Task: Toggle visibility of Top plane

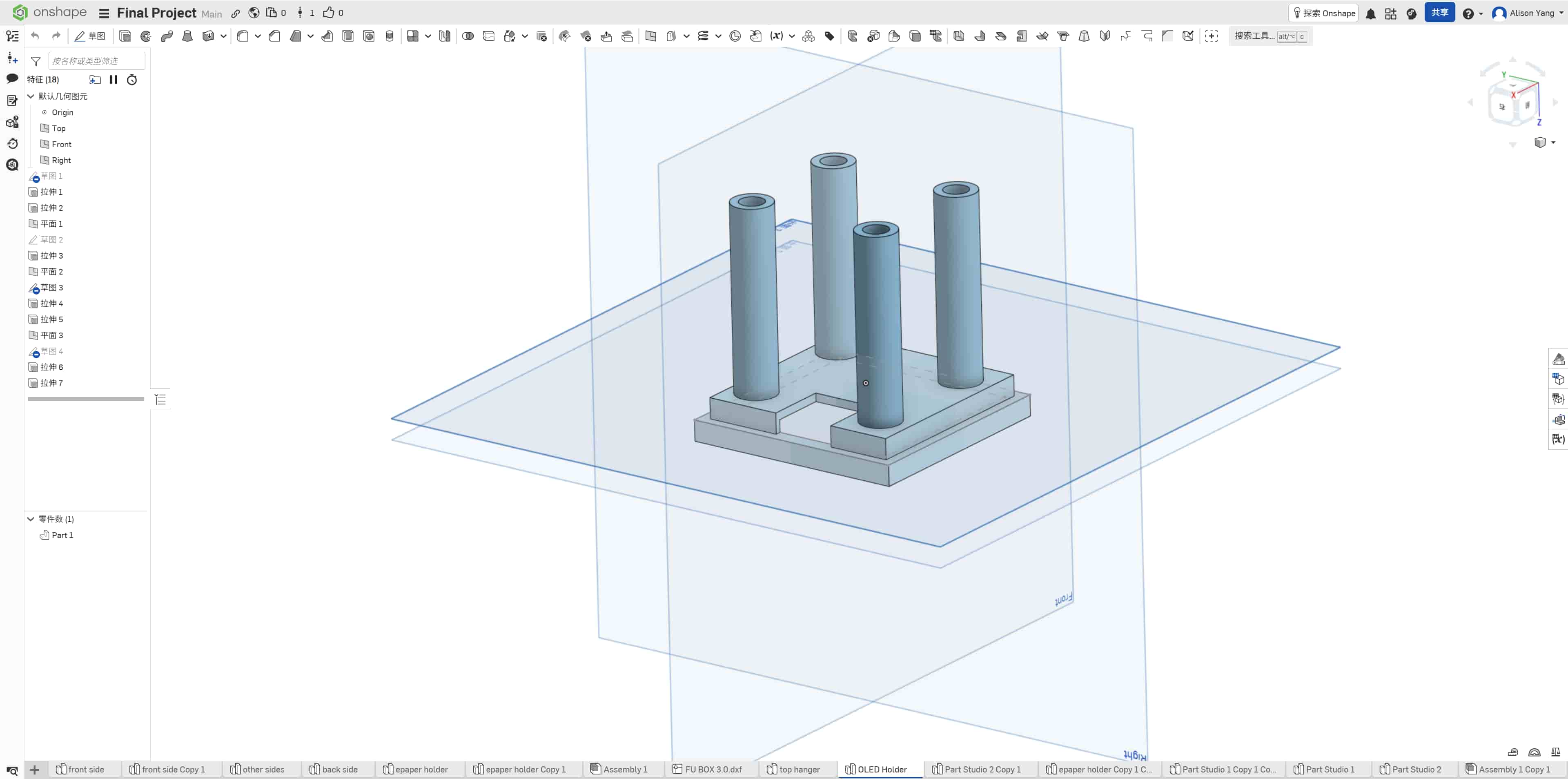Action: pos(45,128)
